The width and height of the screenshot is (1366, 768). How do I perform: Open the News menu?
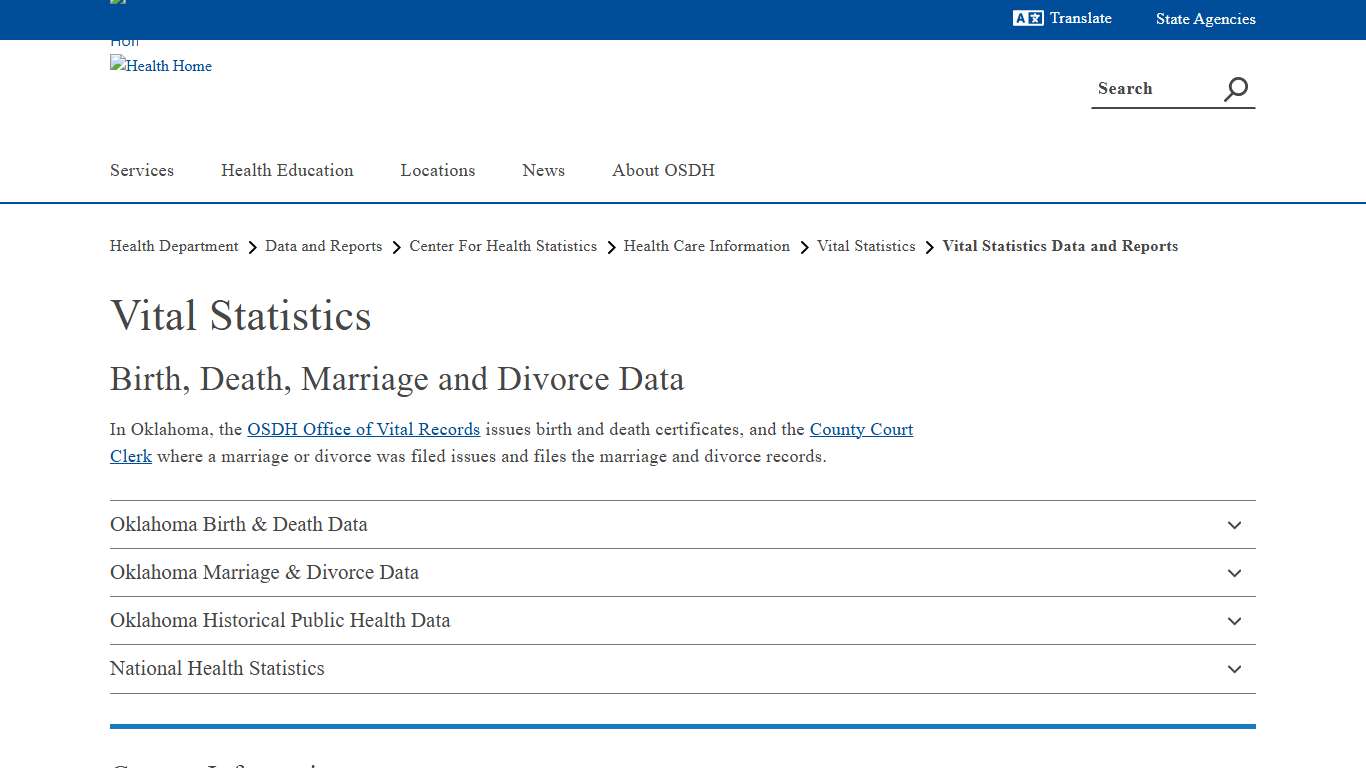[x=543, y=170]
